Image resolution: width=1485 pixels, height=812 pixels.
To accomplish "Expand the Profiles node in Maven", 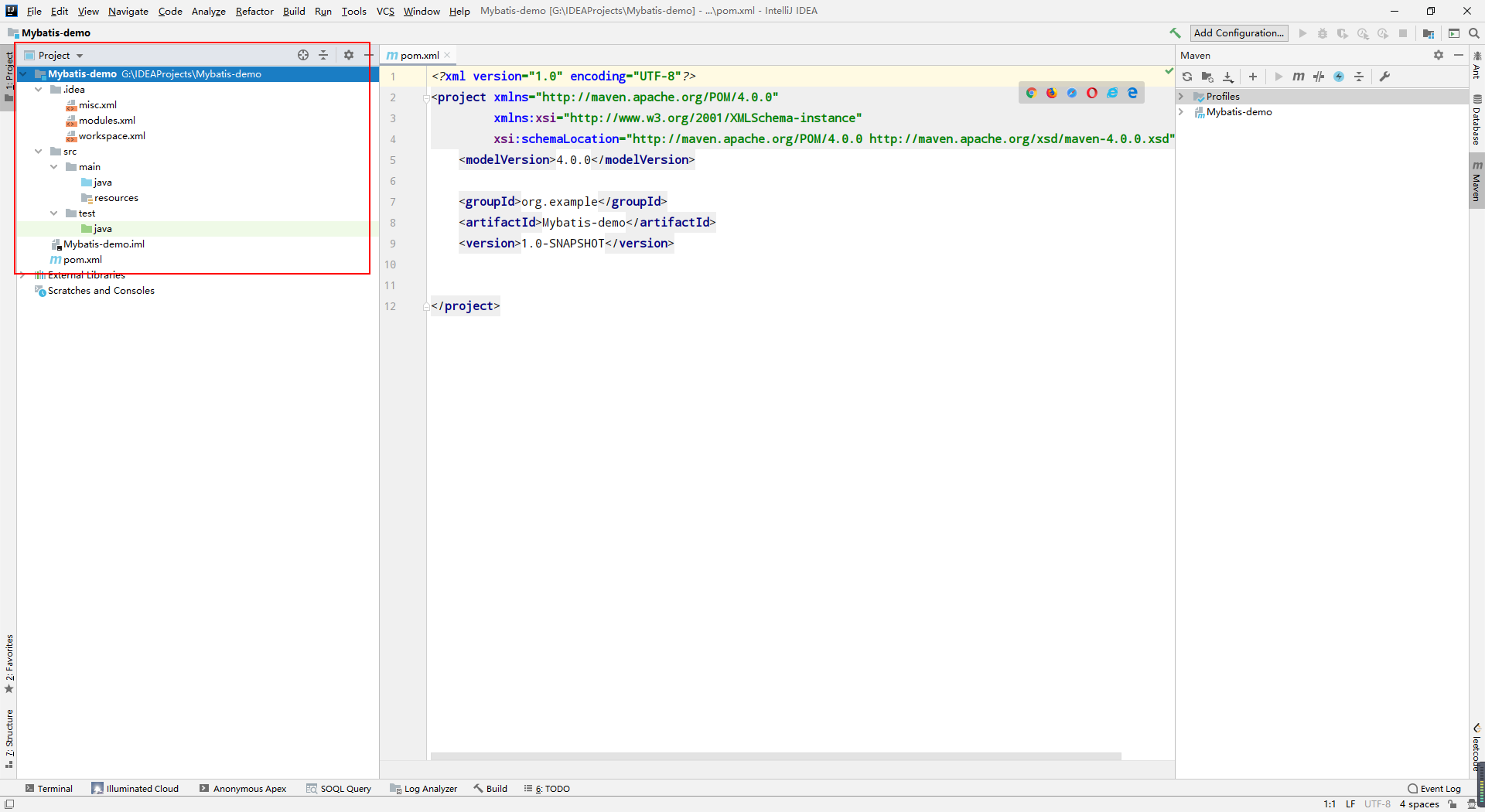I will (1181, 97).
